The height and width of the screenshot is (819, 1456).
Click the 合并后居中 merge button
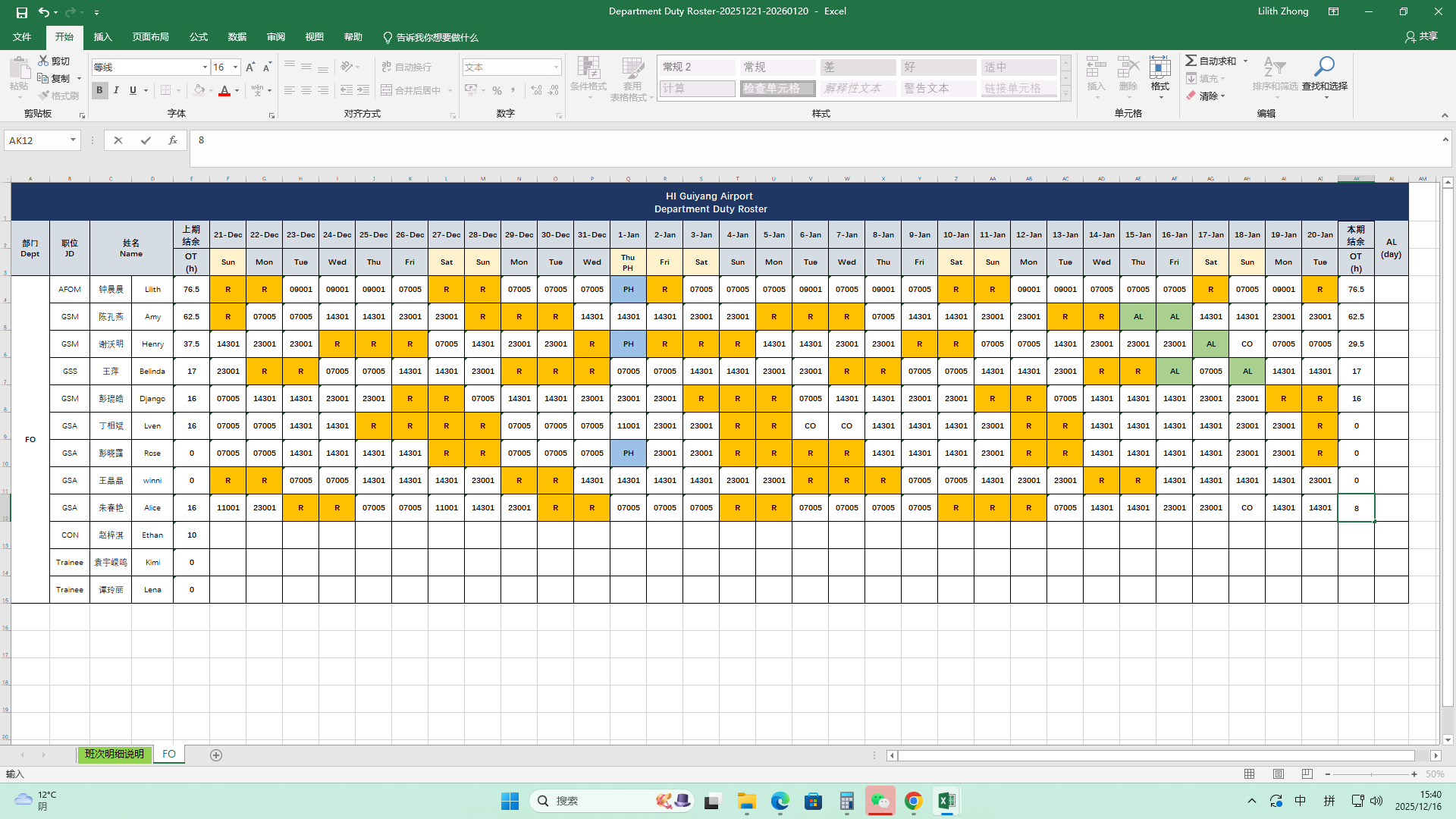(411, 90)
